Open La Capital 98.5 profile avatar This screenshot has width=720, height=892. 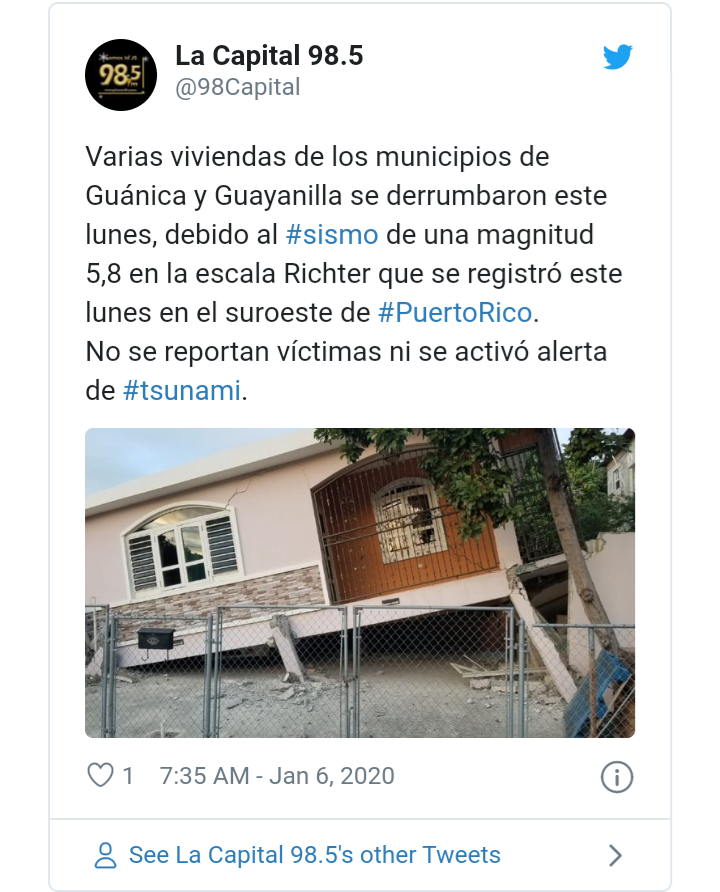pos(121,75)
